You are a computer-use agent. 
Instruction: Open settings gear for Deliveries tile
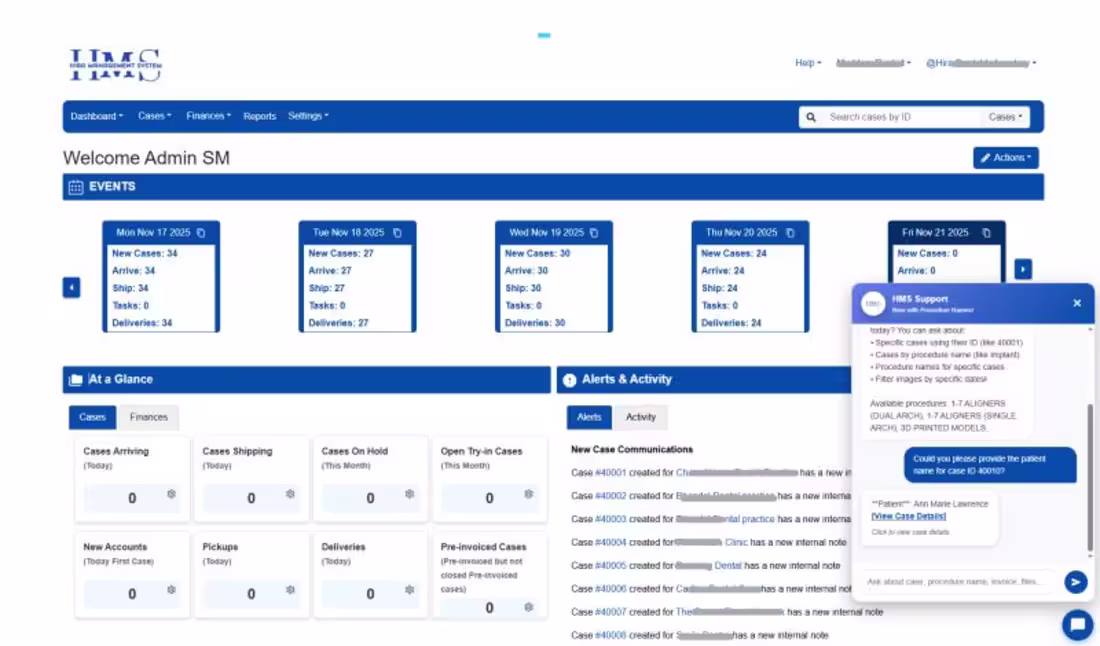(x=410, y=590)
